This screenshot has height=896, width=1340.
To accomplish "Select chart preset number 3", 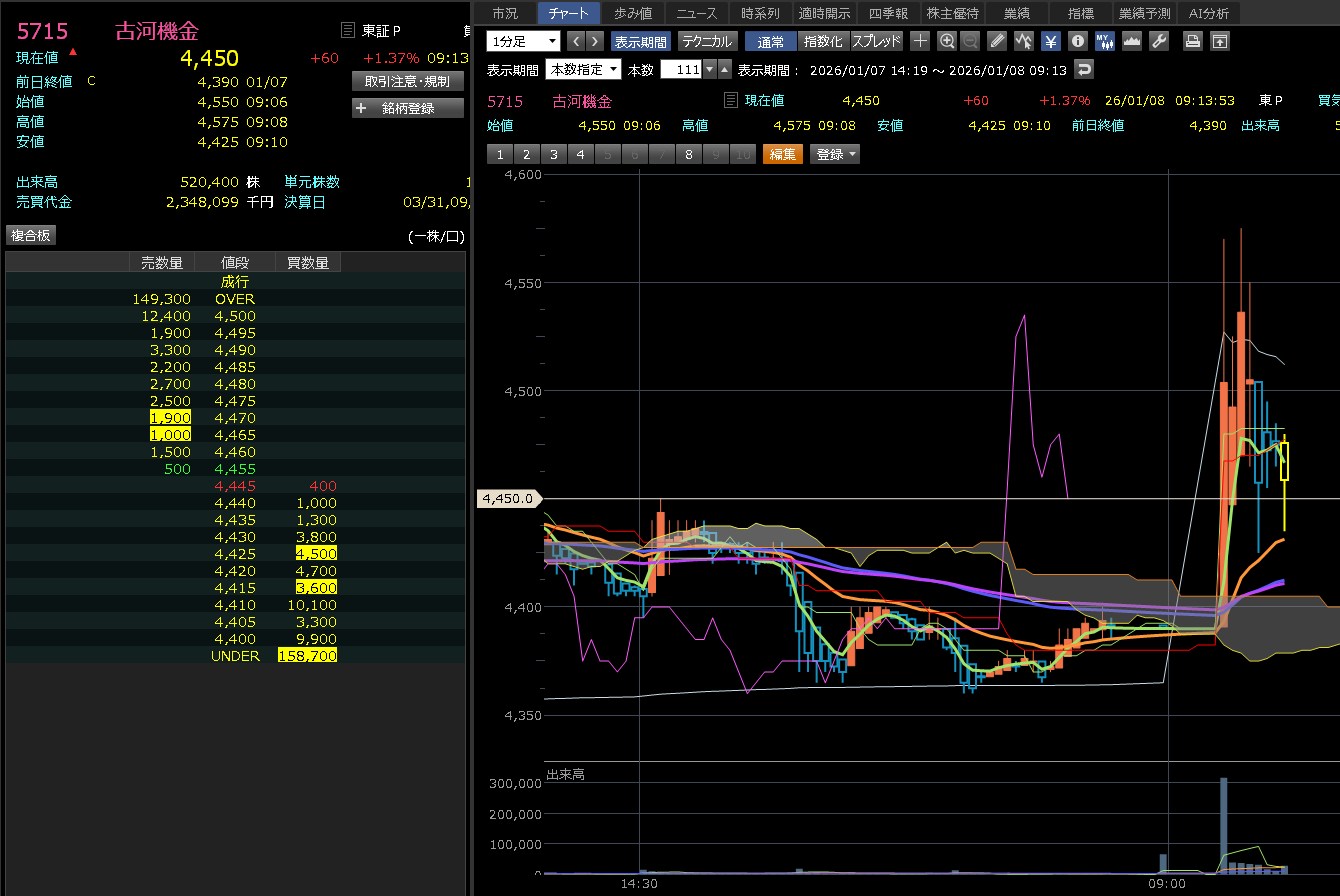I will pos(552,154).
